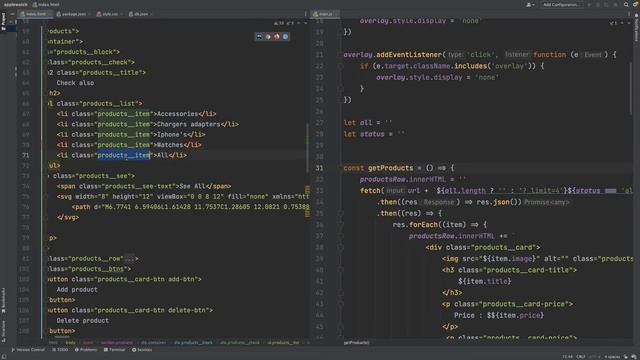Open the TODO tool window

click(x=60, y=350)
